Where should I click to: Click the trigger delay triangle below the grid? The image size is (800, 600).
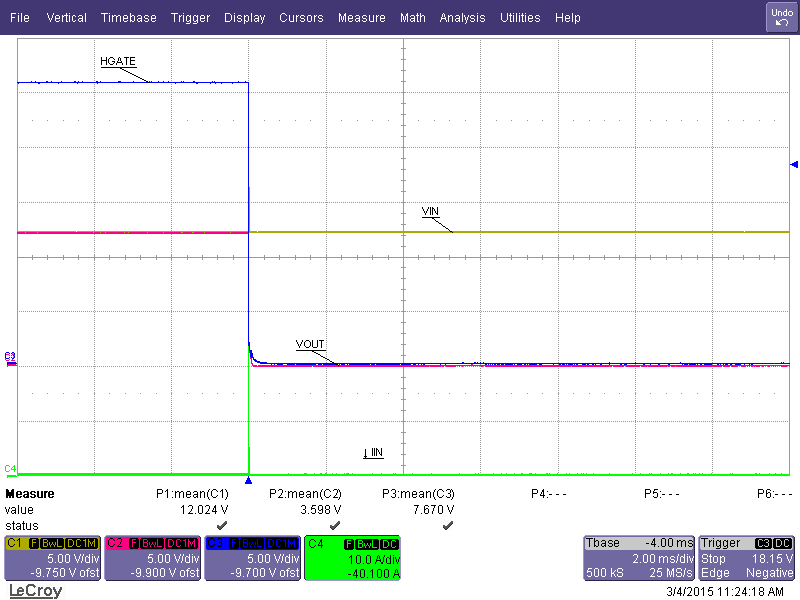(248, 481)
